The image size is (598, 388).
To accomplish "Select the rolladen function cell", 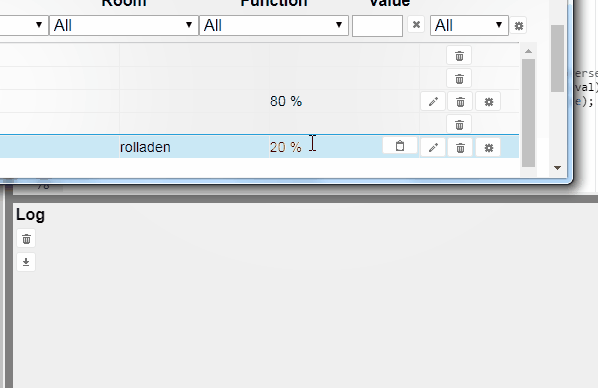I will click(194, 147).
